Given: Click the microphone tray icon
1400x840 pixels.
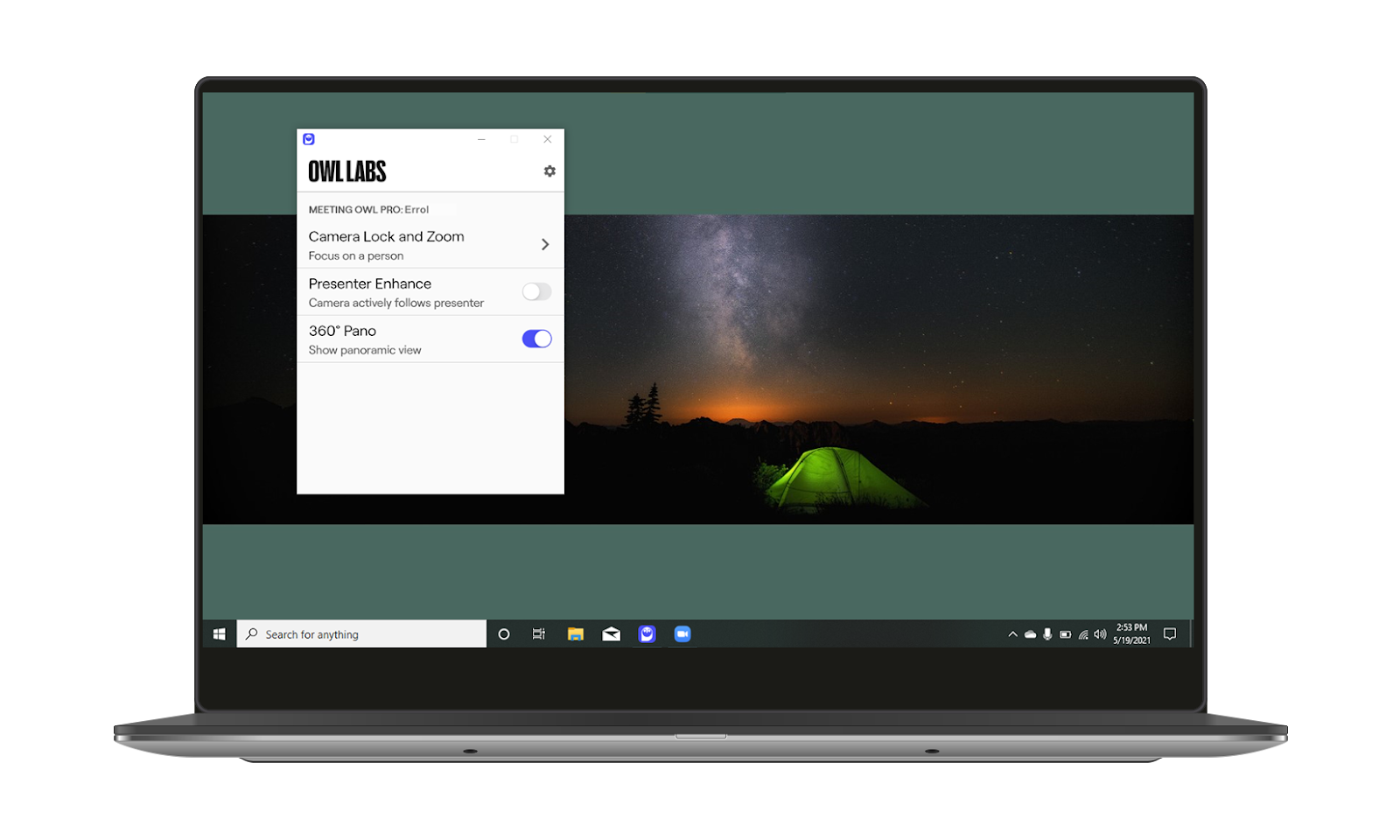Looking at the screenshot, I should tap(1047, 634).
